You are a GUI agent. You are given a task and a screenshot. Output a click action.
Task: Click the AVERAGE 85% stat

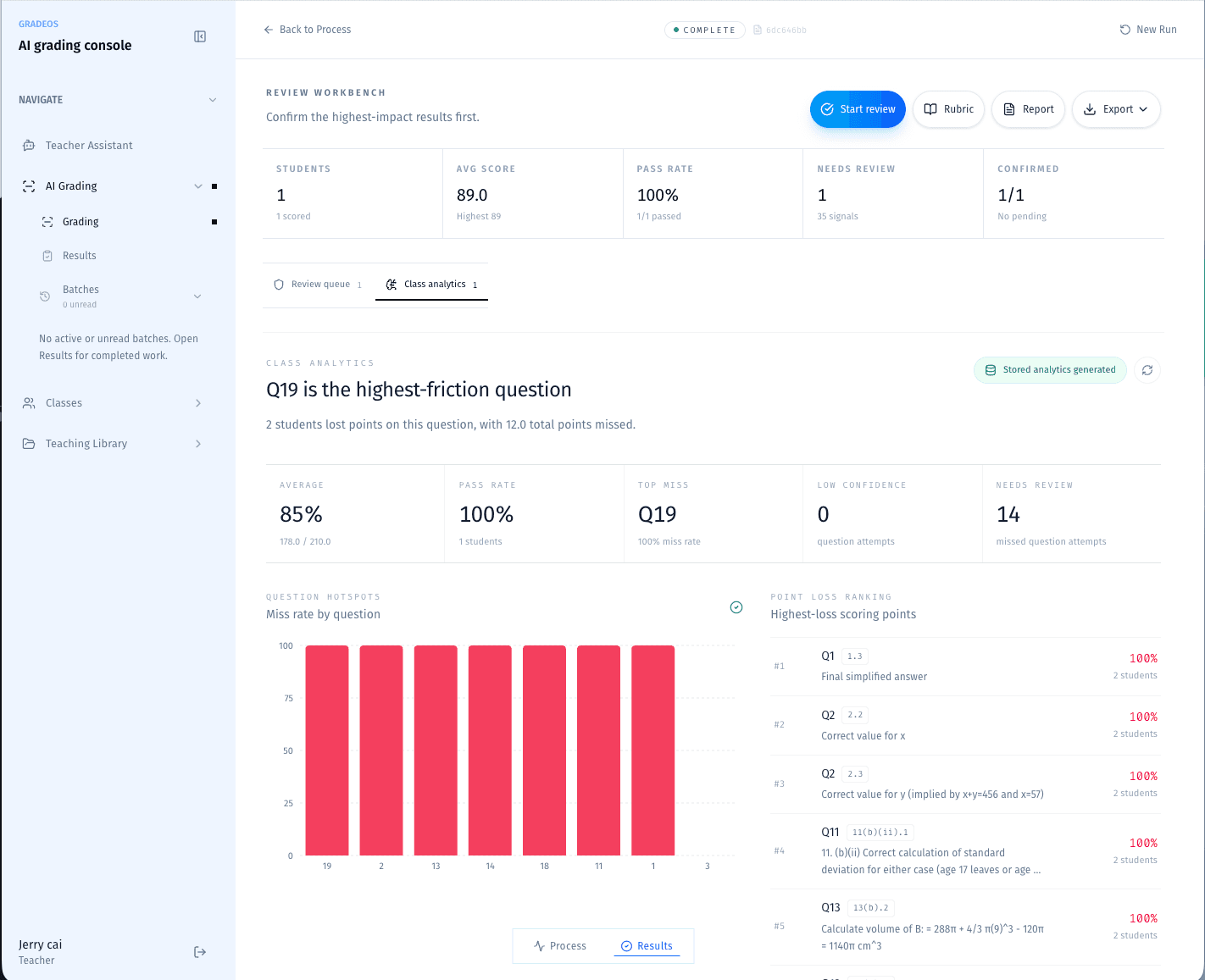tap(355, 514)
